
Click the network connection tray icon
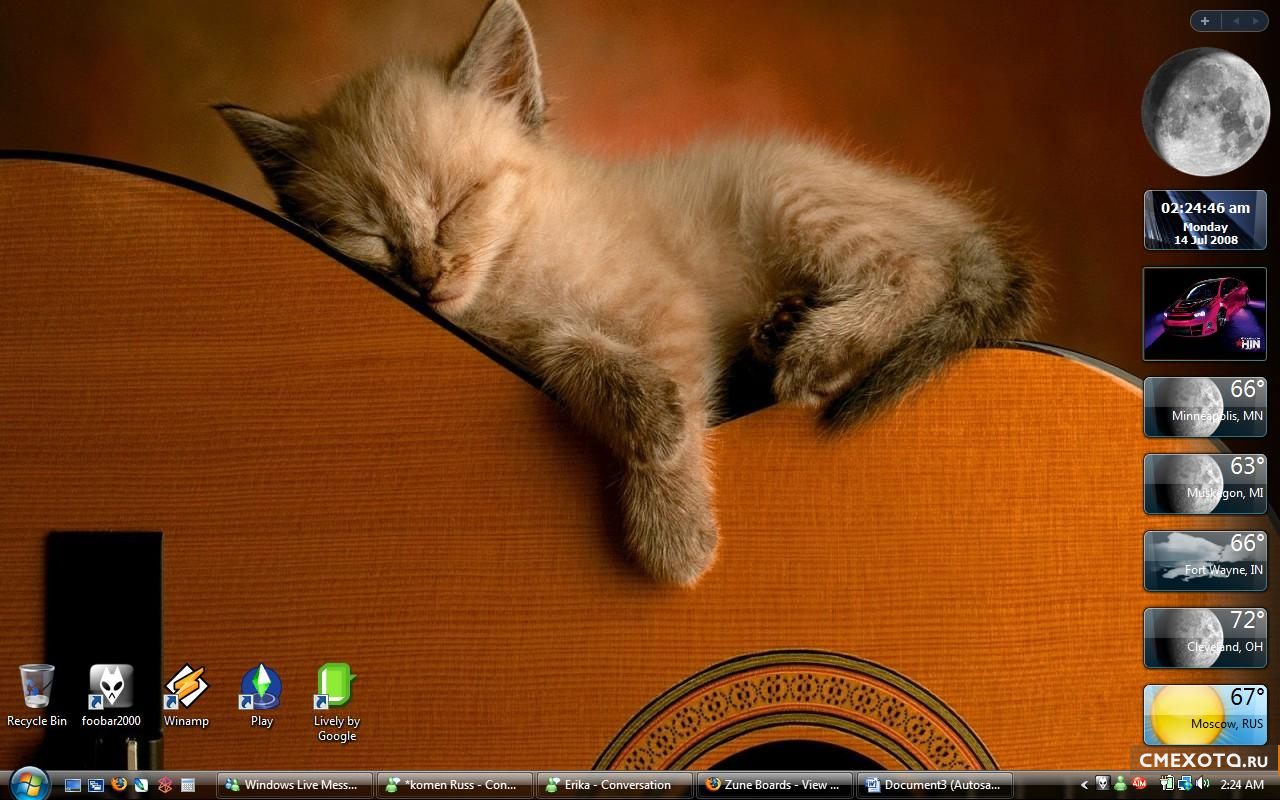click(1184, 785)
